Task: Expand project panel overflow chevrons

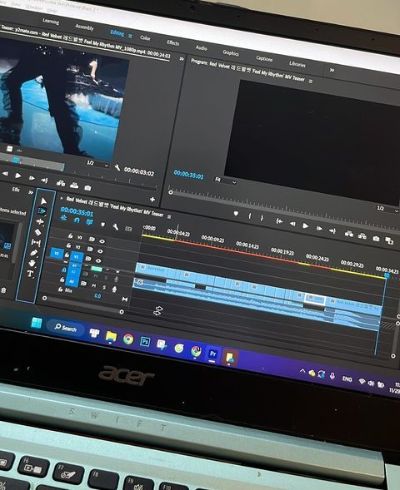Action: (x=31, y=192)
